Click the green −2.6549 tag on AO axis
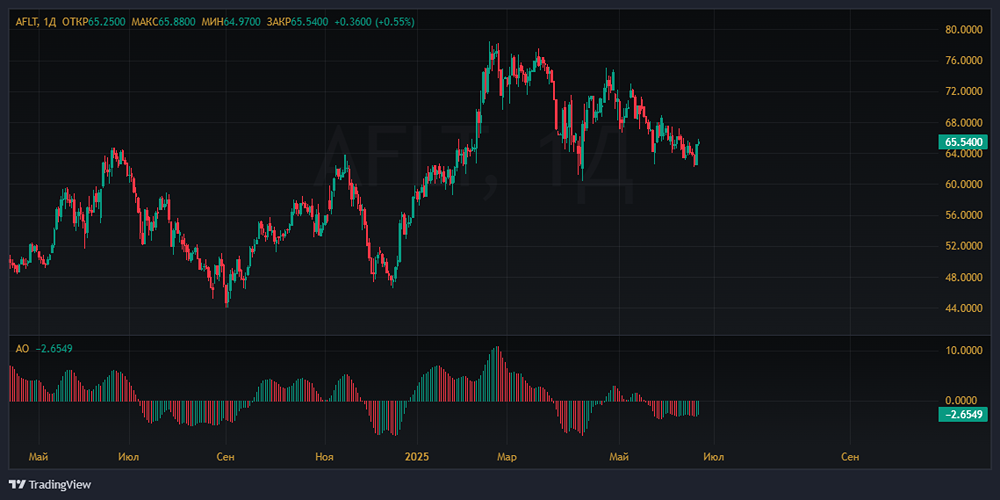 point(964,414)
